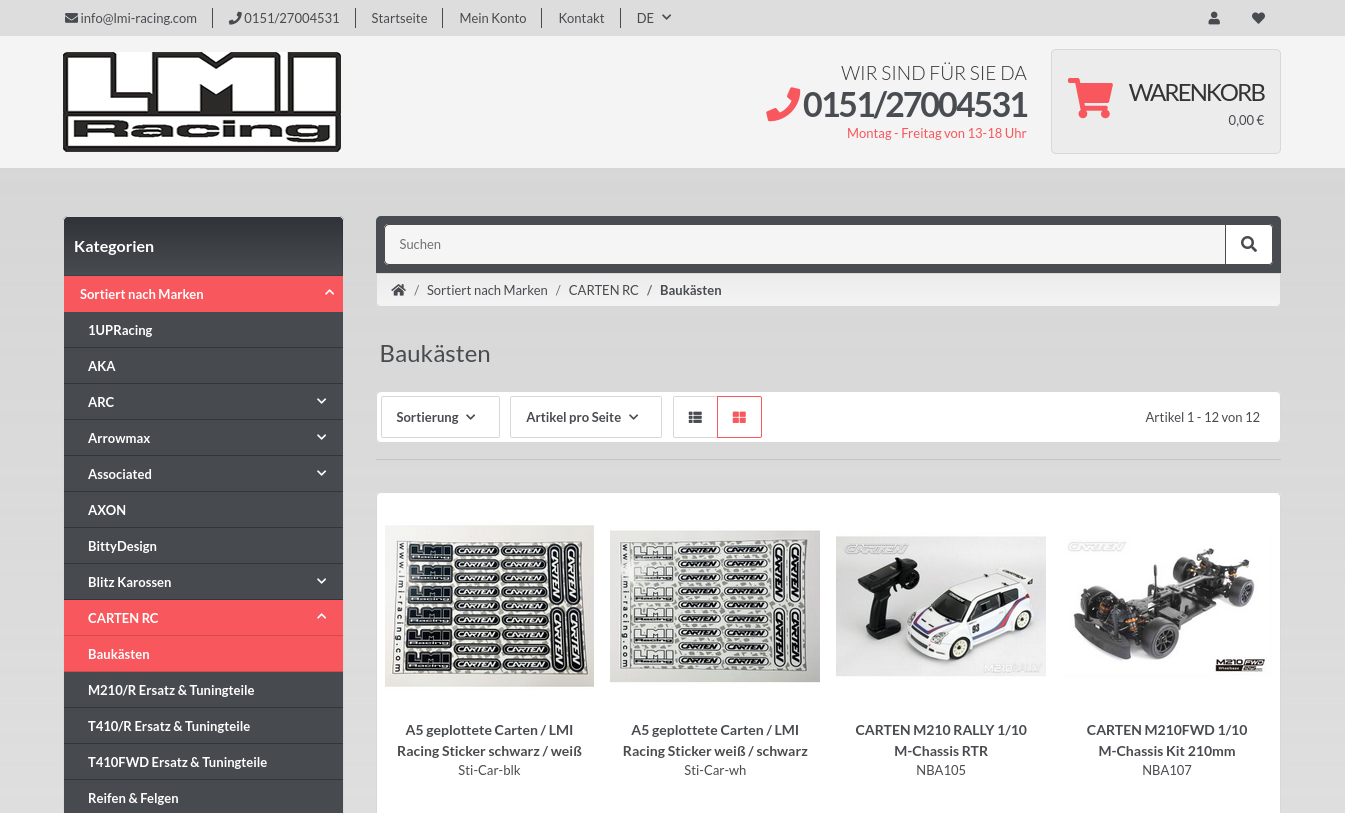Select the AKA category
Screen dimensions: 1345x813
[203, 366]
